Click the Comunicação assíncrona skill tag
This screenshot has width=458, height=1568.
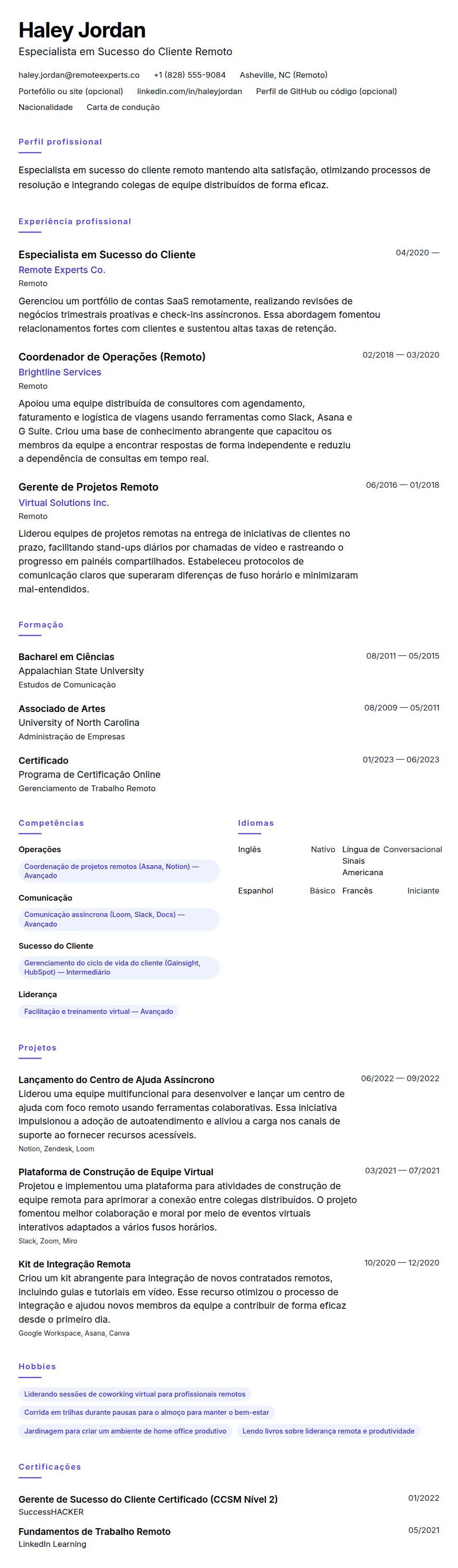[119, 919]
